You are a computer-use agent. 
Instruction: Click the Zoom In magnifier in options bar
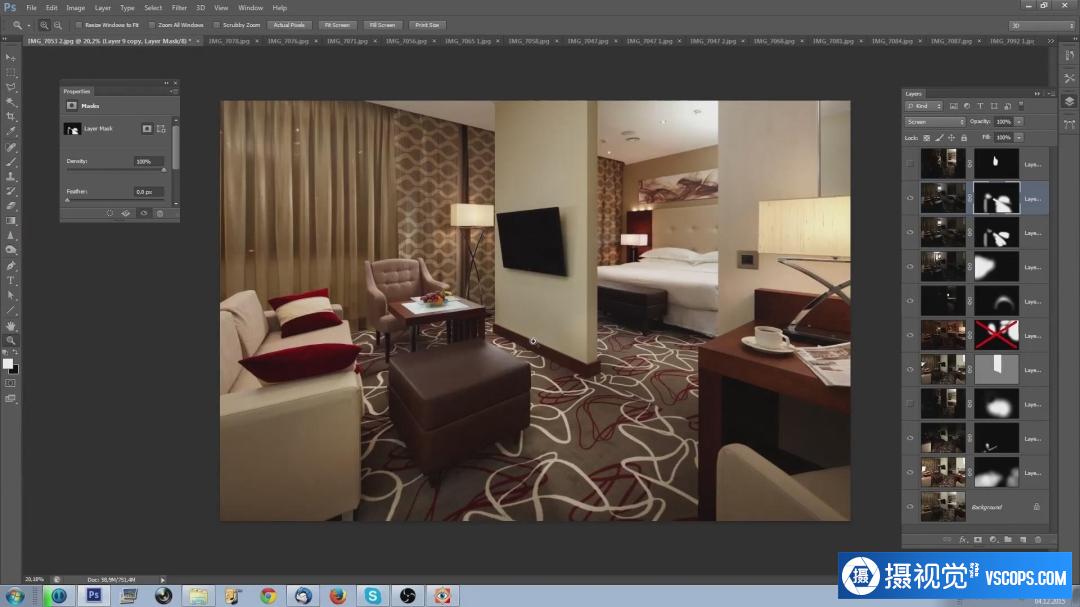pyautogui.click(x=44, y=25)
